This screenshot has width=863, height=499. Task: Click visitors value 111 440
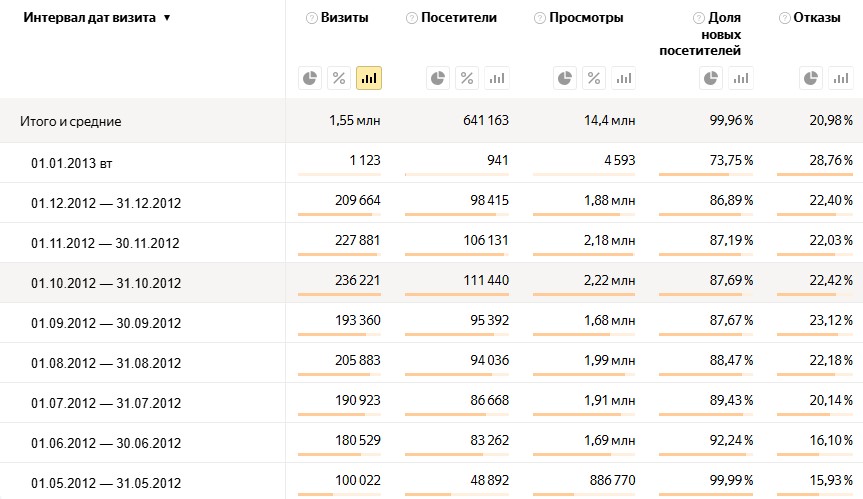pyautogui.click(x=486, y=281)
